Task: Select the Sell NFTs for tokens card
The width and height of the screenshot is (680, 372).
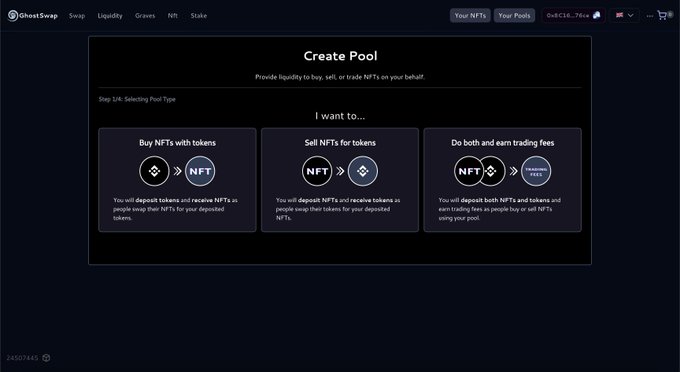Action: coord(340,180)
